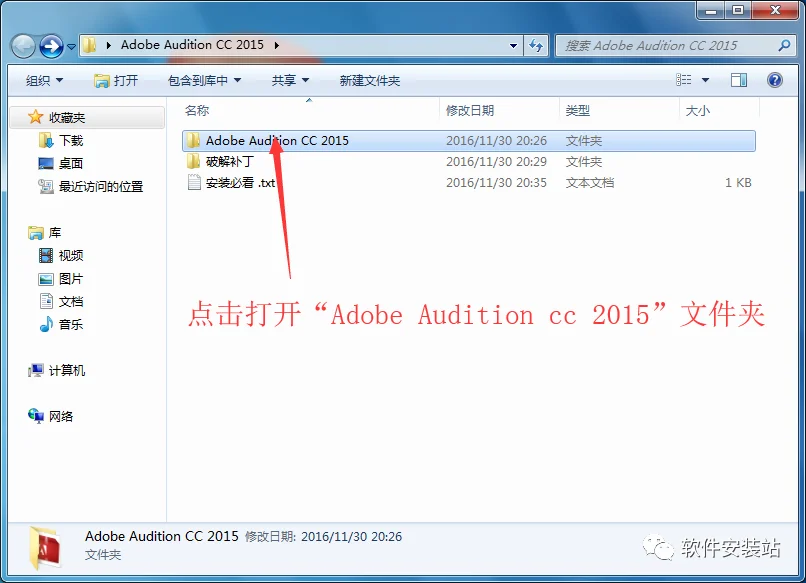806x583 pixels.
Task: Expand the breadcrumb arrow after Adobe Audition CC 2015
Action: 277,45
